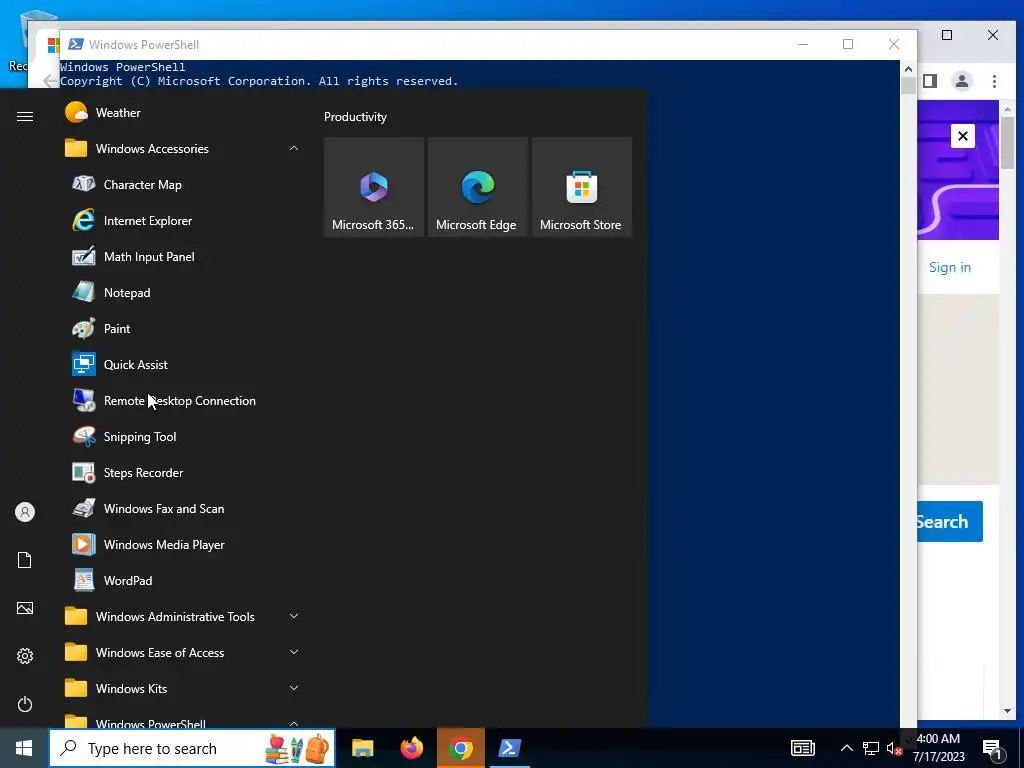Open the Microsoft Edge tile
The height and width of the screenshot is (768, 1024).
(477, 187)
